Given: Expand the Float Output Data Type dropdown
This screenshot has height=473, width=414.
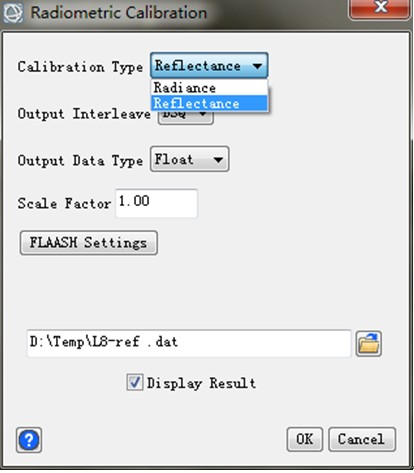Looking at the screenshot, I should pos(190,159).
